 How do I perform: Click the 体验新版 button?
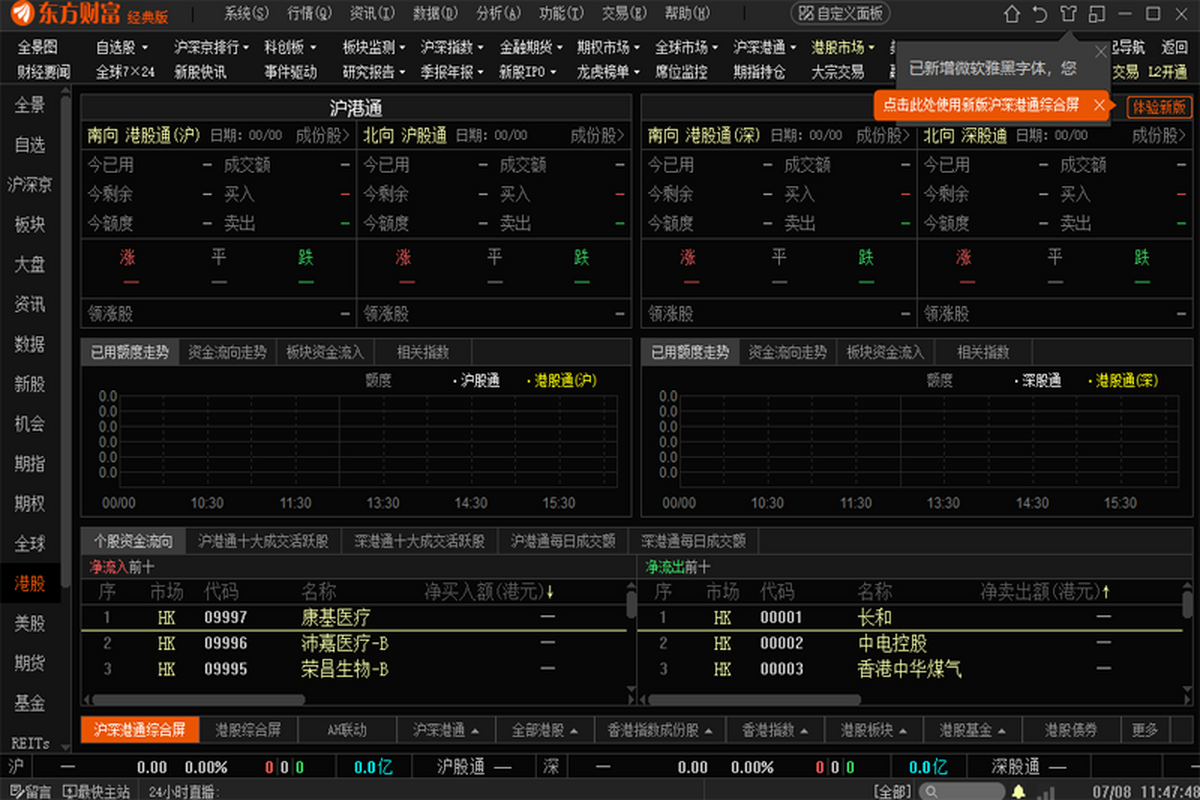(x=1159, y=106)
